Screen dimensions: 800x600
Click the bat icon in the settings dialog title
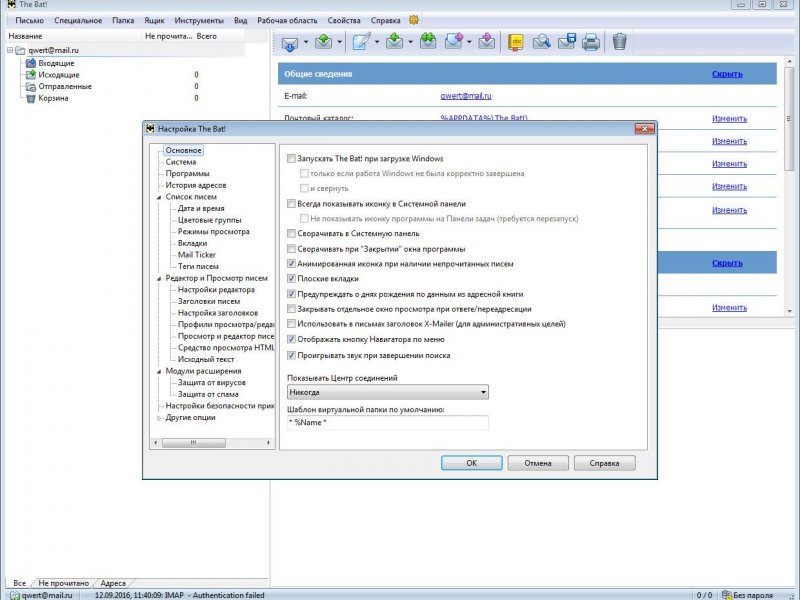[x=150, y=129]
